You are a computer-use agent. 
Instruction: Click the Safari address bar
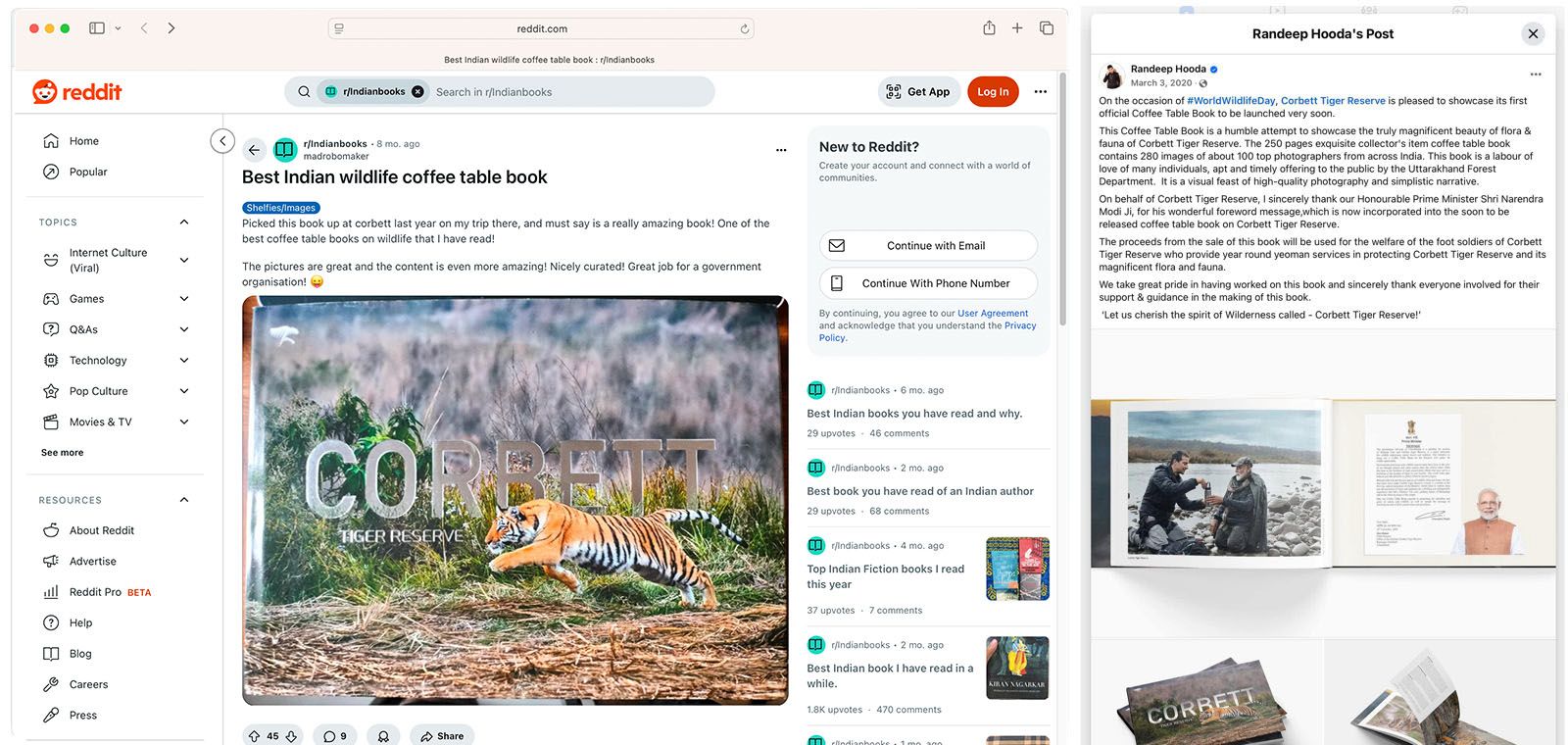[x=542, y=29]
